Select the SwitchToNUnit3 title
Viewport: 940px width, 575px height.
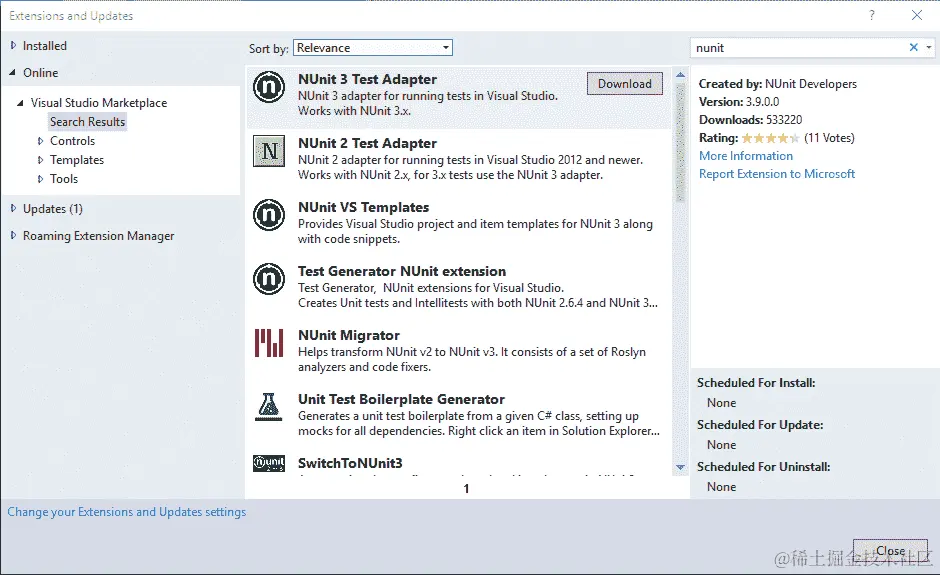coord(350,463)
